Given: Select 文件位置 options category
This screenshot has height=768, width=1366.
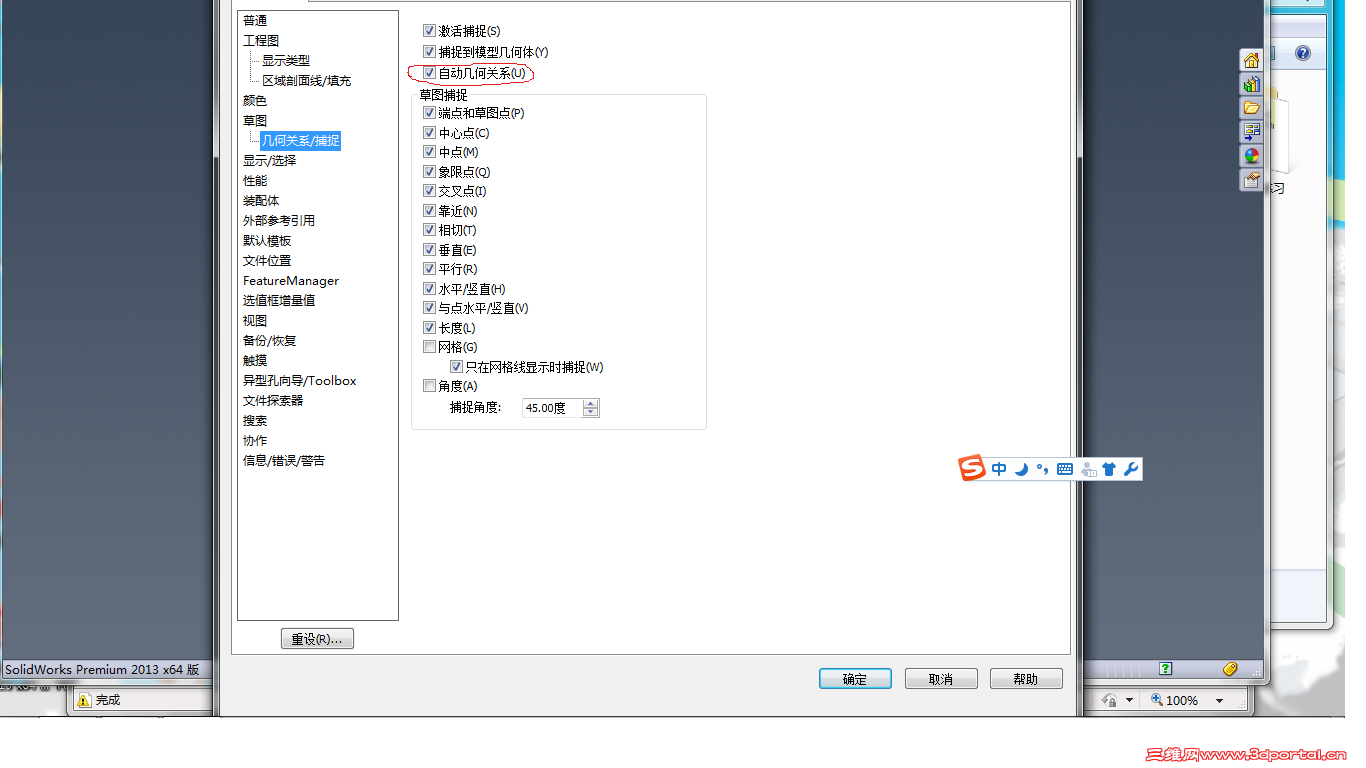Looking at the screenshot, I should pyautogui.click(x=267, y=260).
